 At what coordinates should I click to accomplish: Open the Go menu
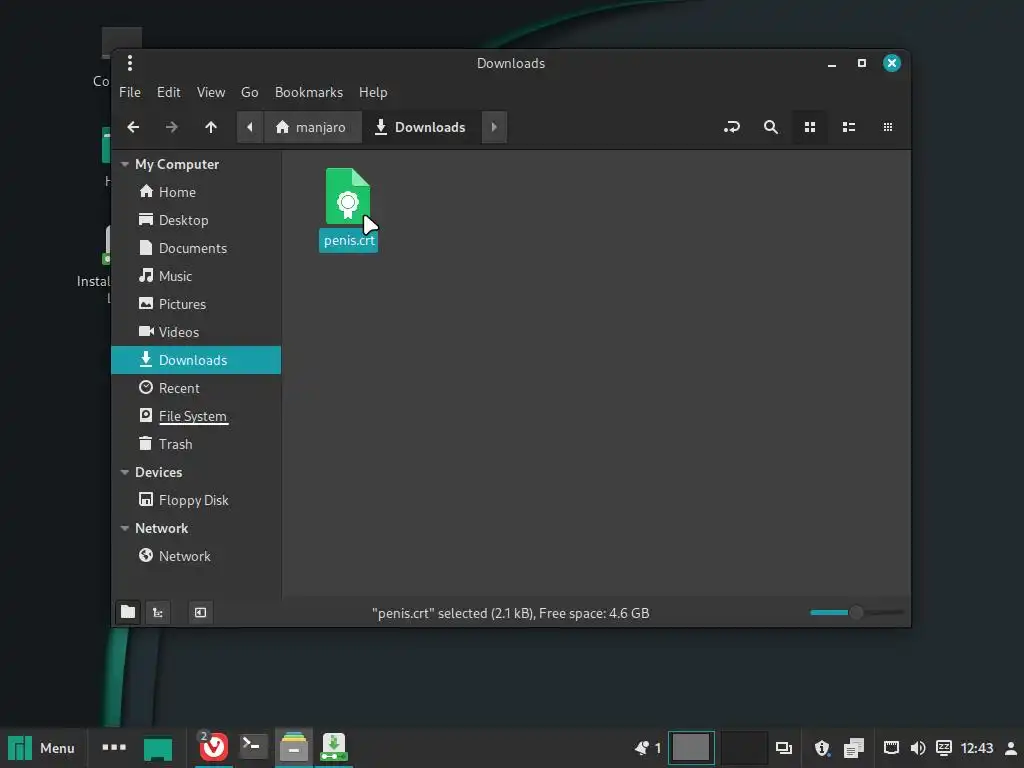[x=249, y=92]
